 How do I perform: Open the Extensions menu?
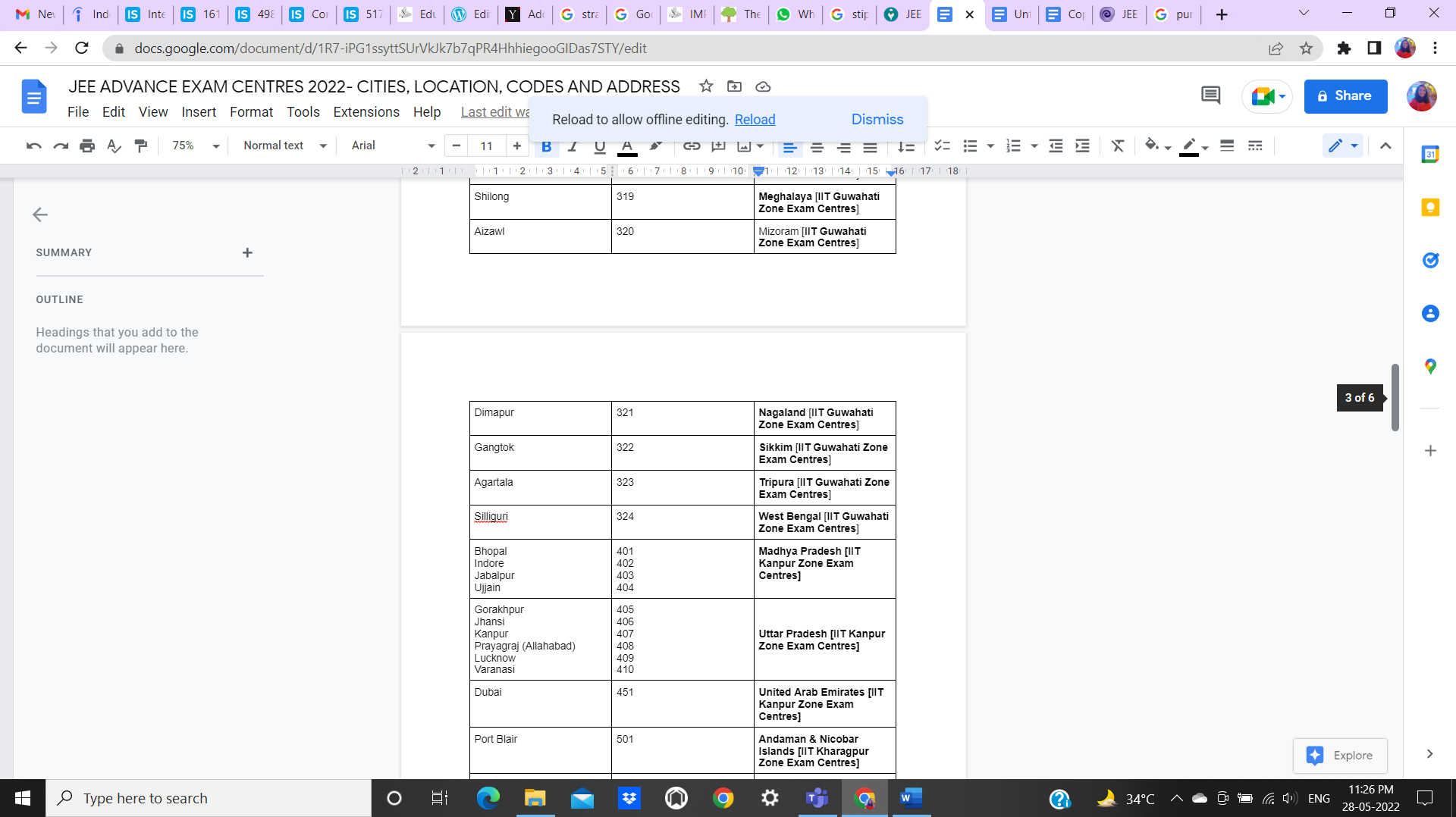click(x=366, y=112)
